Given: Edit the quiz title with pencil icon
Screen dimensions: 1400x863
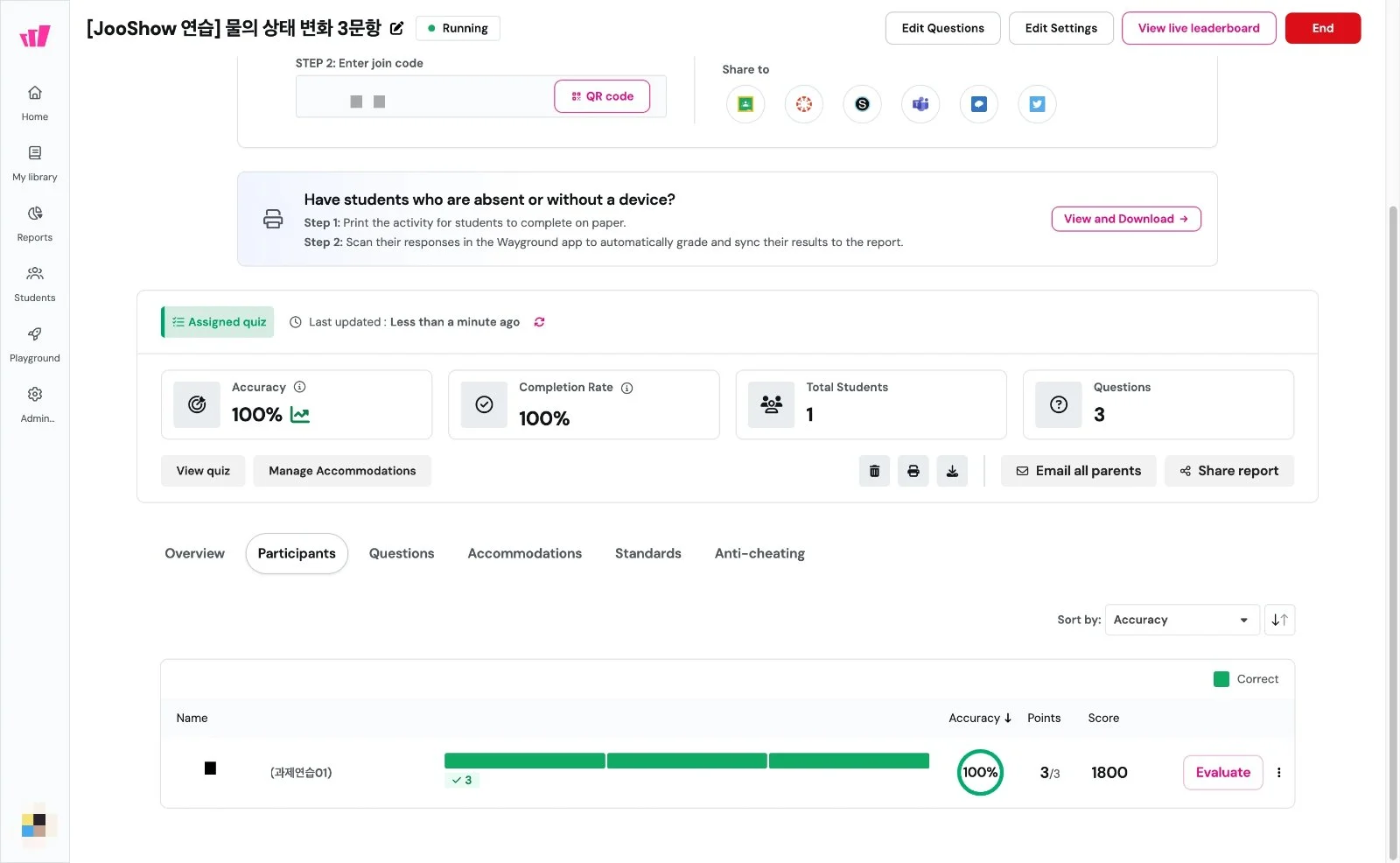Looking at the screenshot, I should (x=396, y=28).
